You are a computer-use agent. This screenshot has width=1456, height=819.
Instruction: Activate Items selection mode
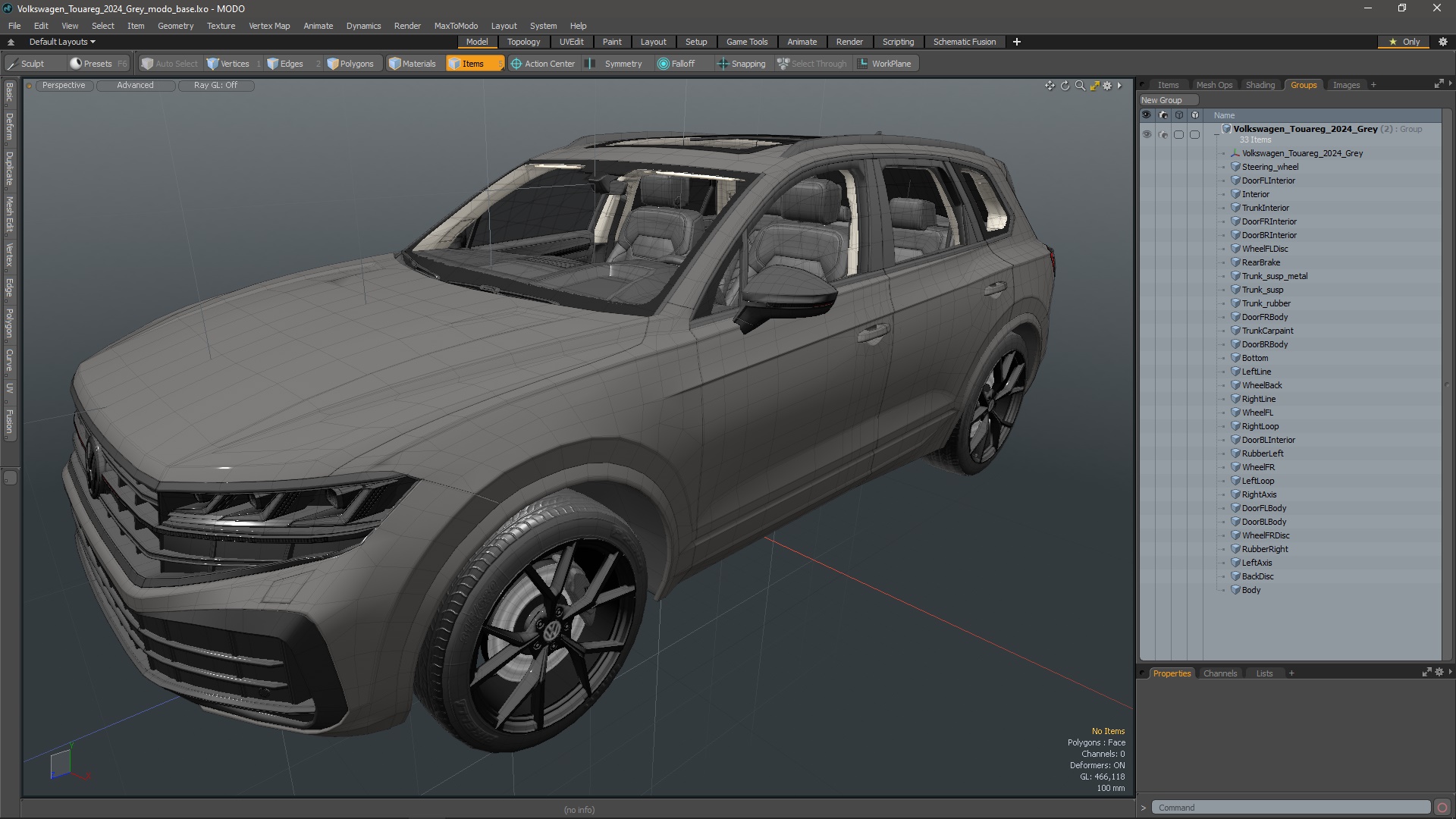(474, 64)
